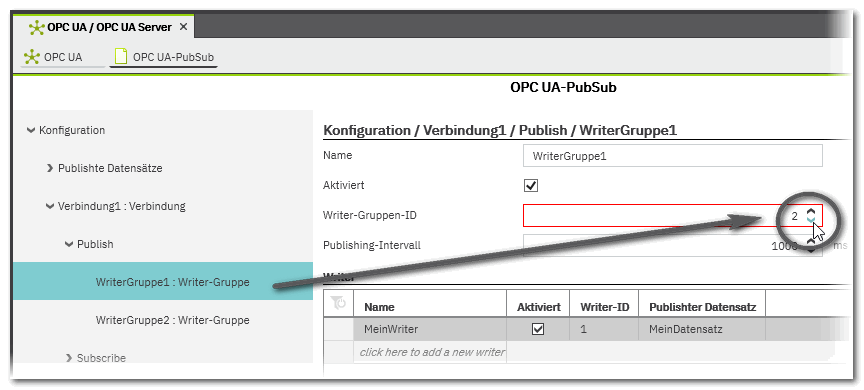Decrease the Writer-Gruppen-ID value with down arrow
This screenshot has height=390, width=864.
click(x=811, y=219)
